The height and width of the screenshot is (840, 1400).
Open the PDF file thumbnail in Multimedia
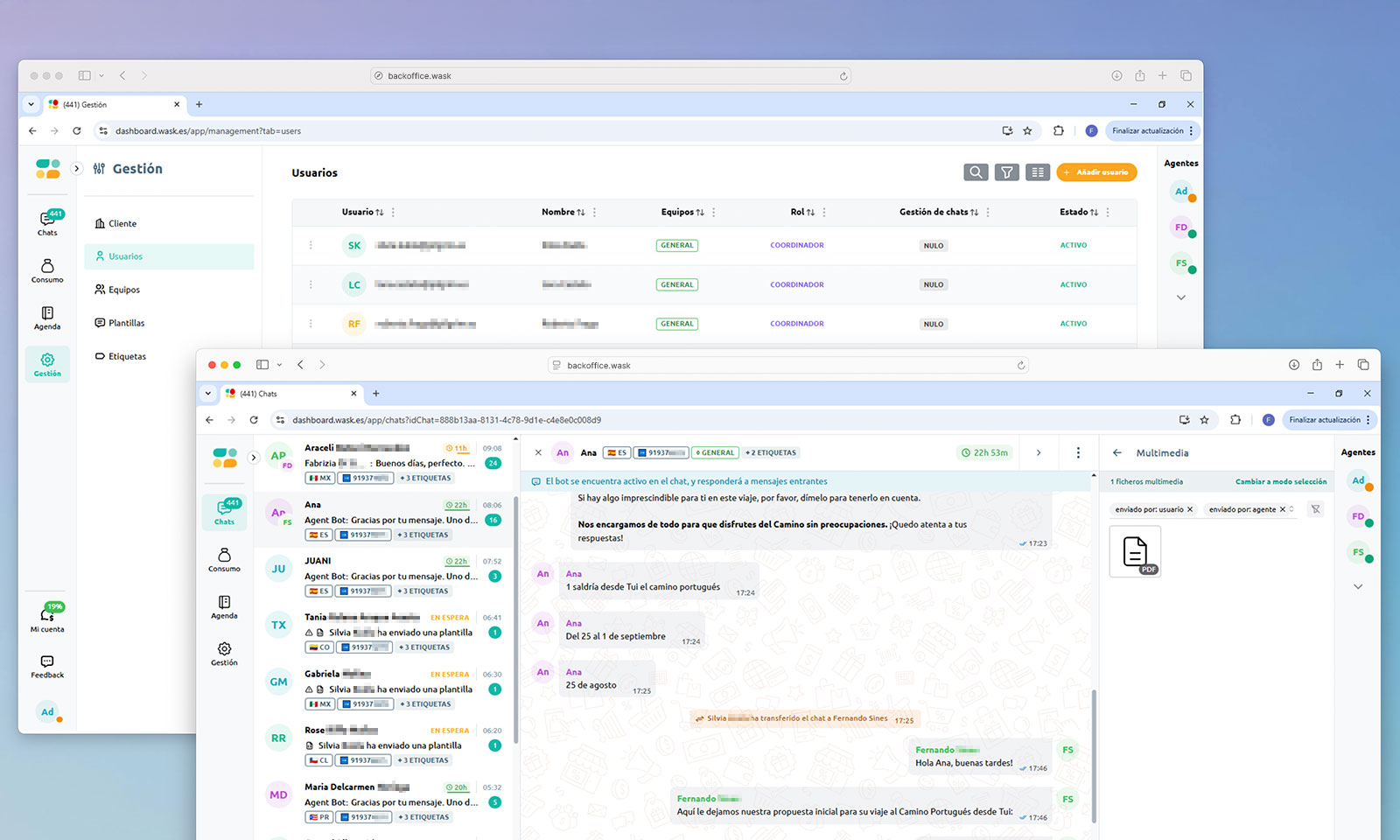click(x=1135, y=551)
